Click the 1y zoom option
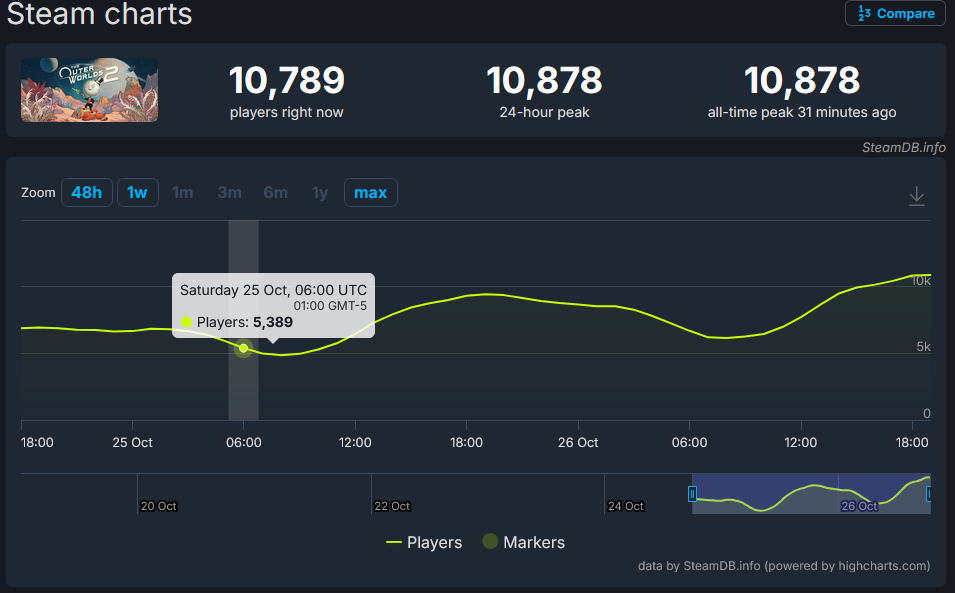Viewport: 955px width, 593px height. pyautogui.click(x=319, y=192)
